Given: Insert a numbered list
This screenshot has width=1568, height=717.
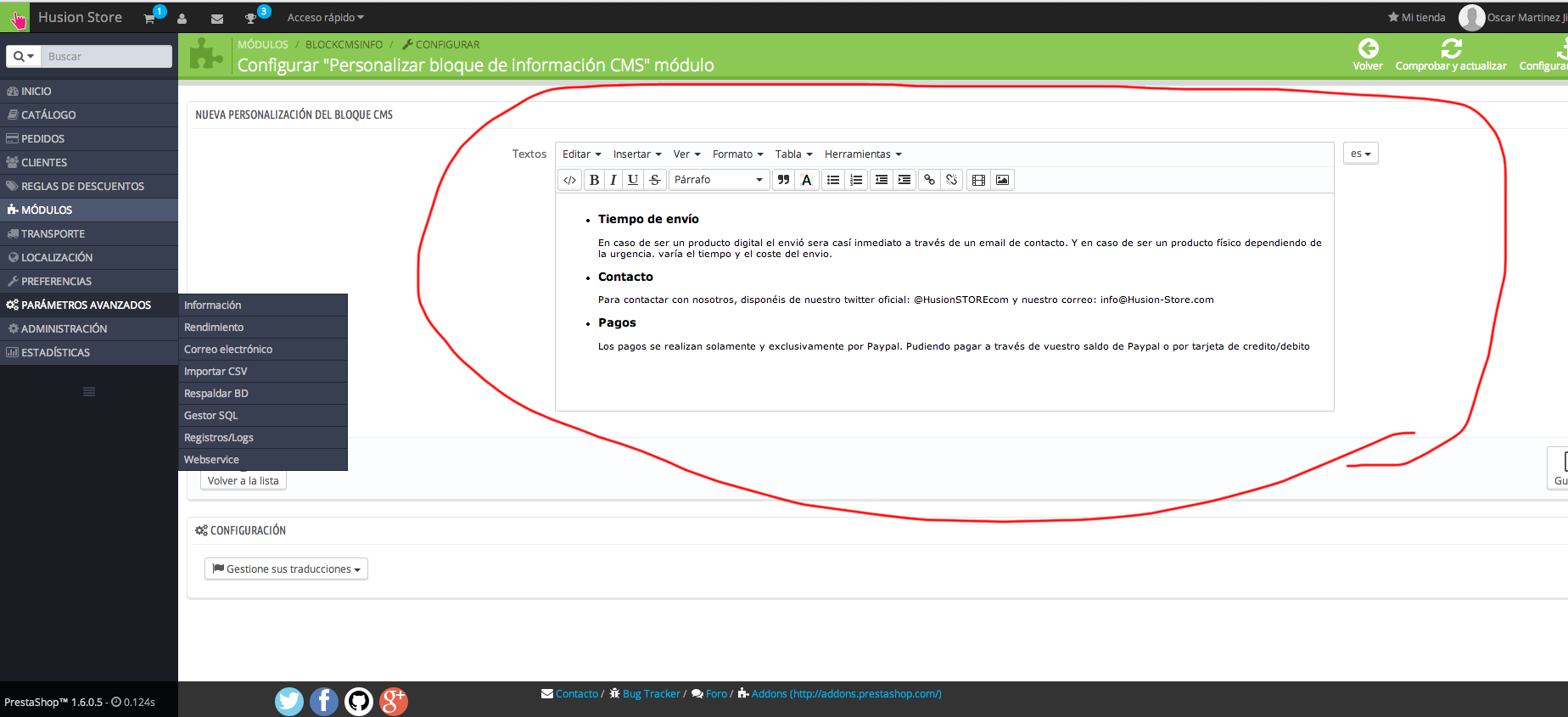Looking at the screenshot, I should (856, 180).
